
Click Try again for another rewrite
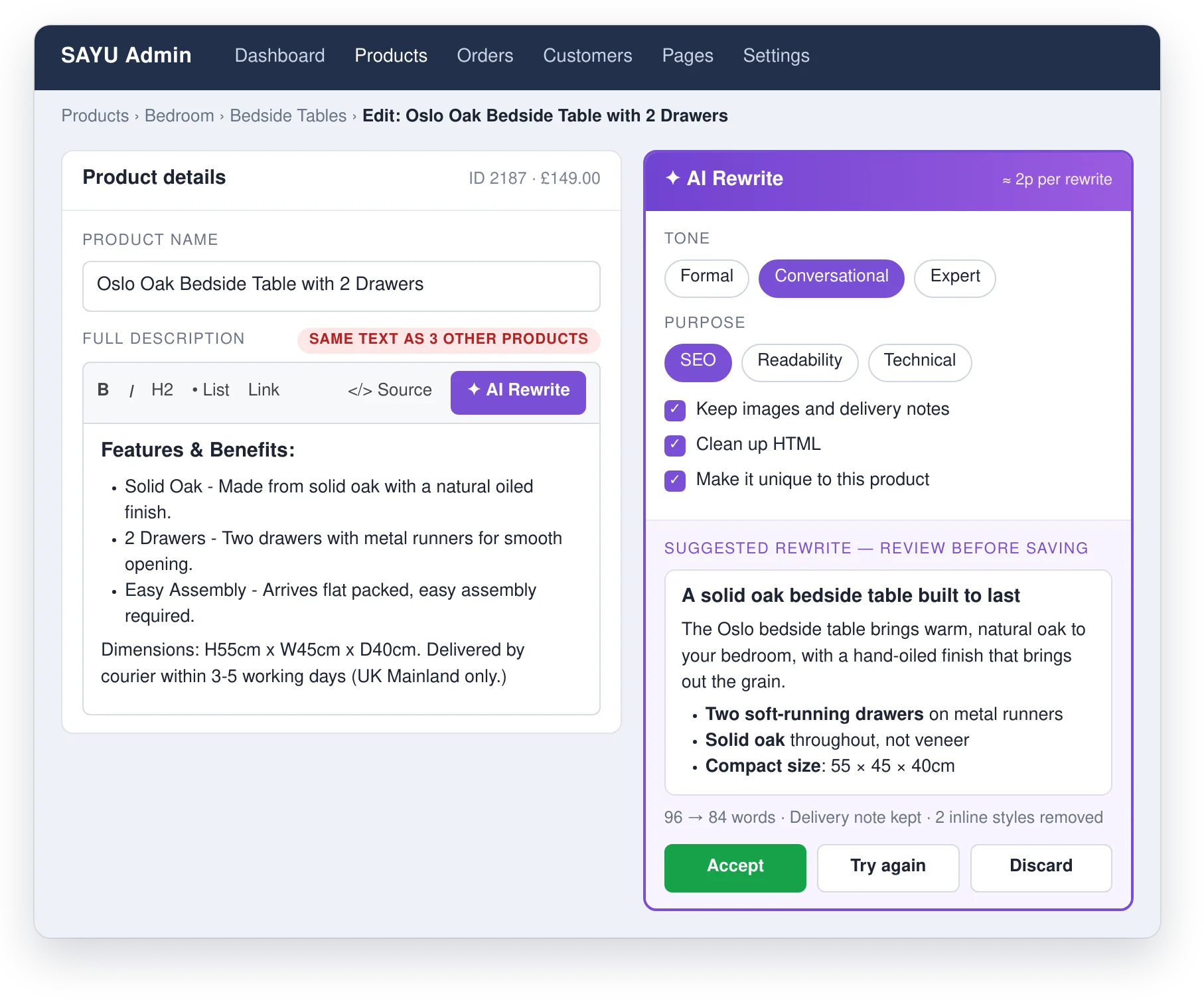tap(888, 869)
